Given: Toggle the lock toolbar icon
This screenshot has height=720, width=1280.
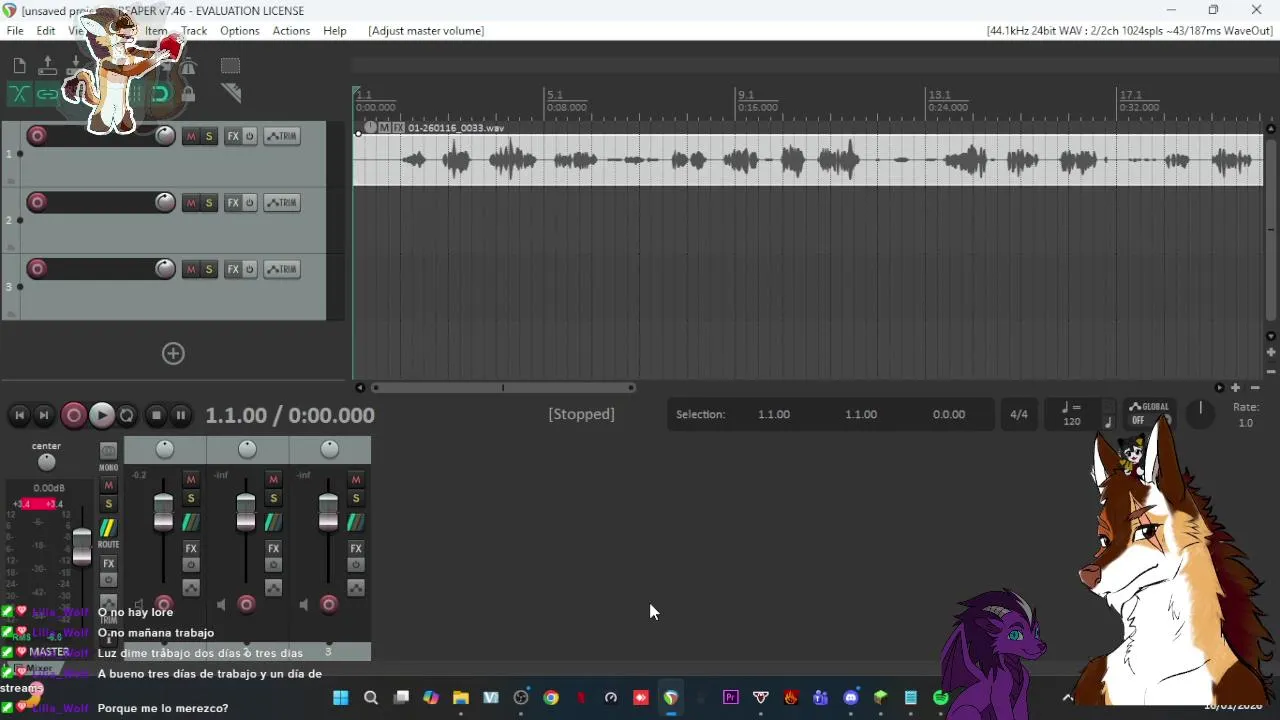Looking at the screenshot, I should click(188, 94).
